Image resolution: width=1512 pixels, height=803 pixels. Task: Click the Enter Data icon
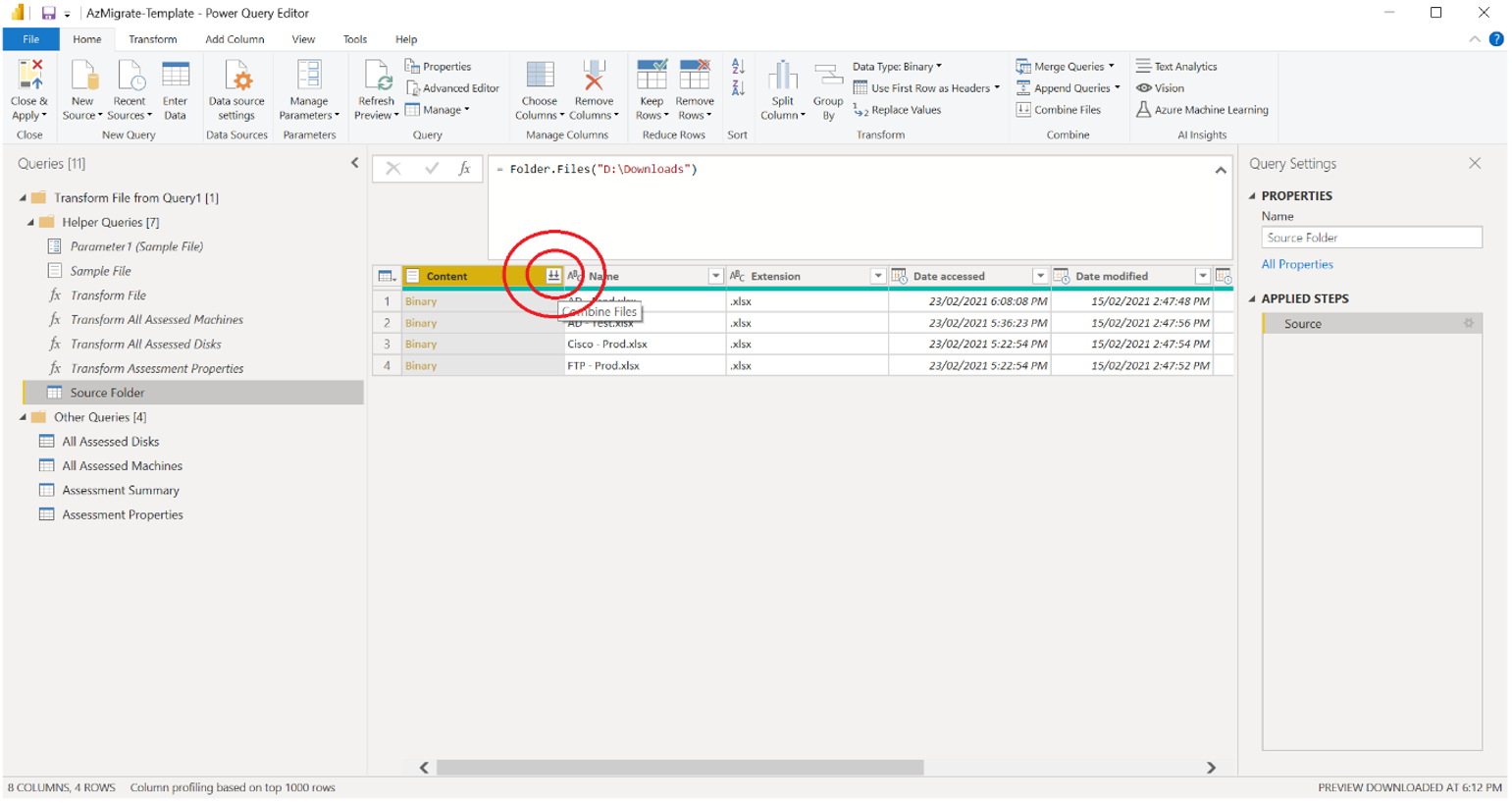click(176, 76)
